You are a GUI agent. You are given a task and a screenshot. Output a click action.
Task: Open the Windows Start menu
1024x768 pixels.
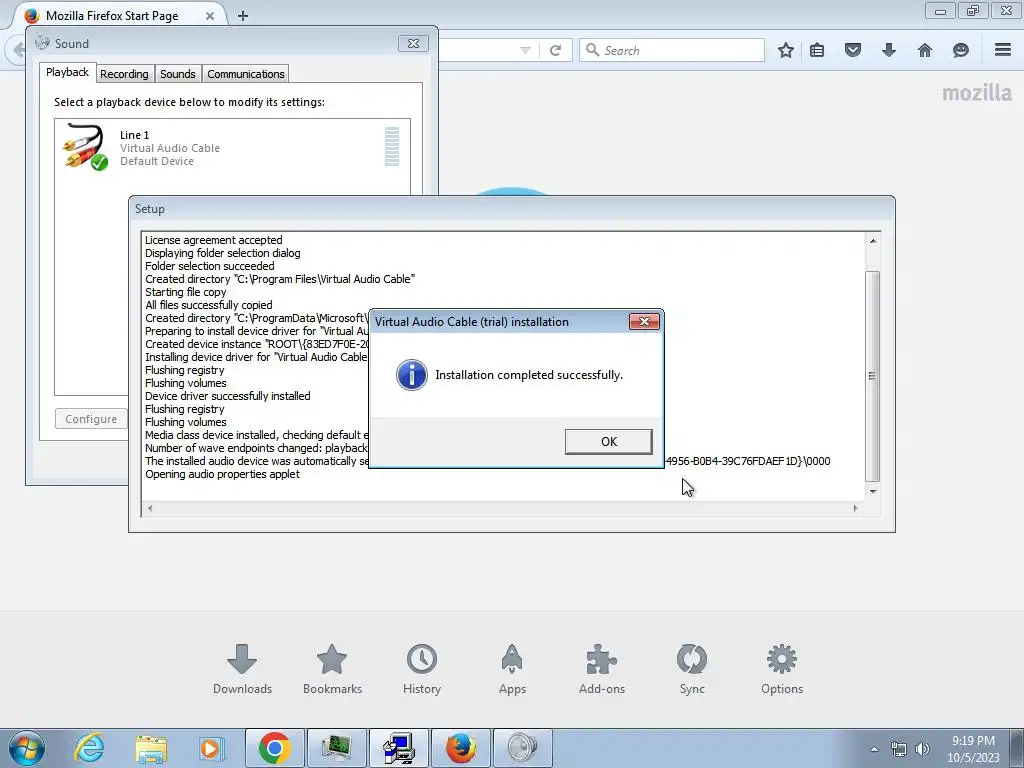[x=26, y=748]
